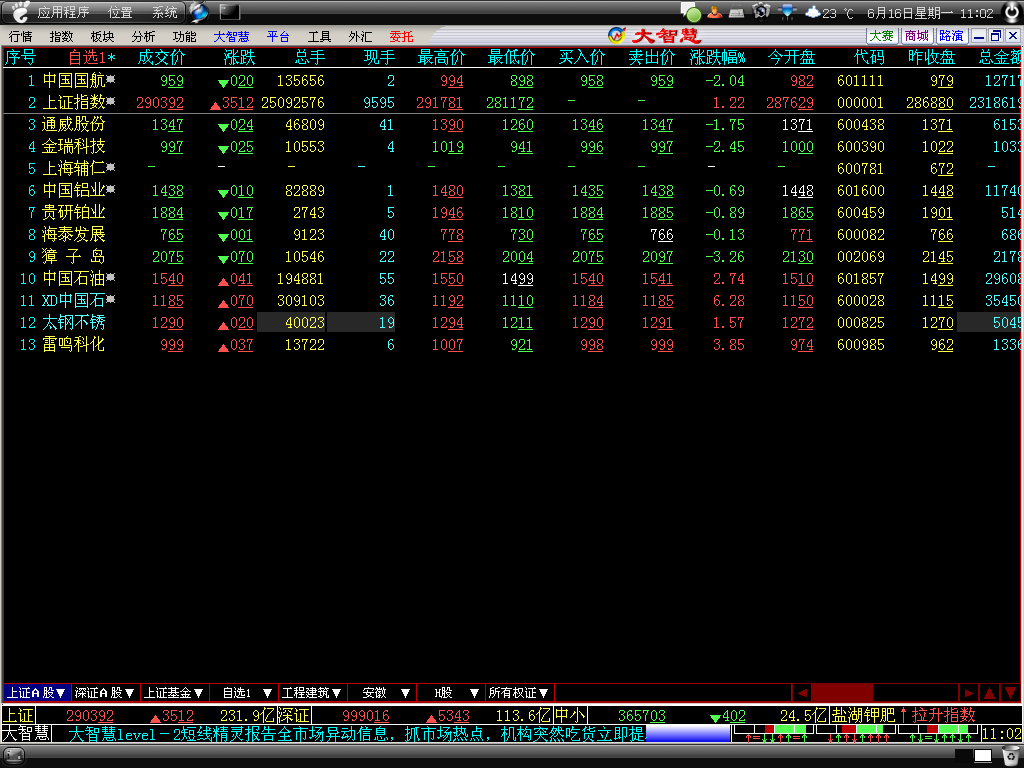
Task: Click the green status indicator tray icon
Action: pyautogui.click(x=692, y=12)
